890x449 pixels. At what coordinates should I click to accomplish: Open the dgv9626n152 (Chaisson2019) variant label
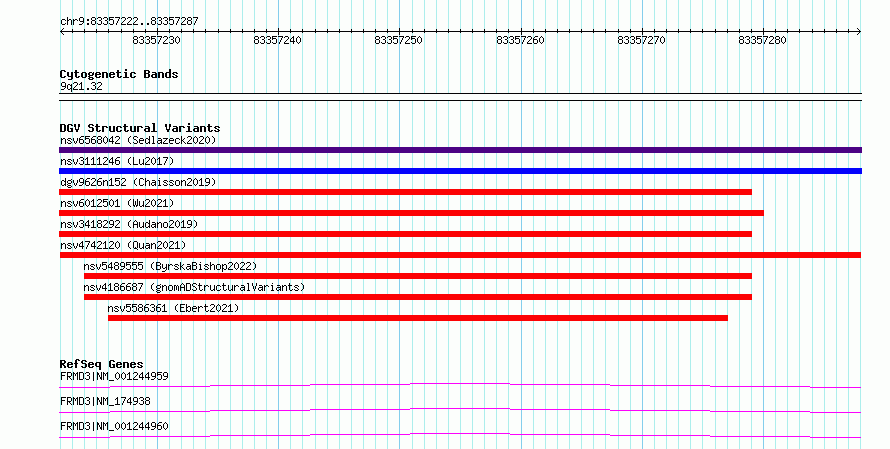tap(138, 182)
